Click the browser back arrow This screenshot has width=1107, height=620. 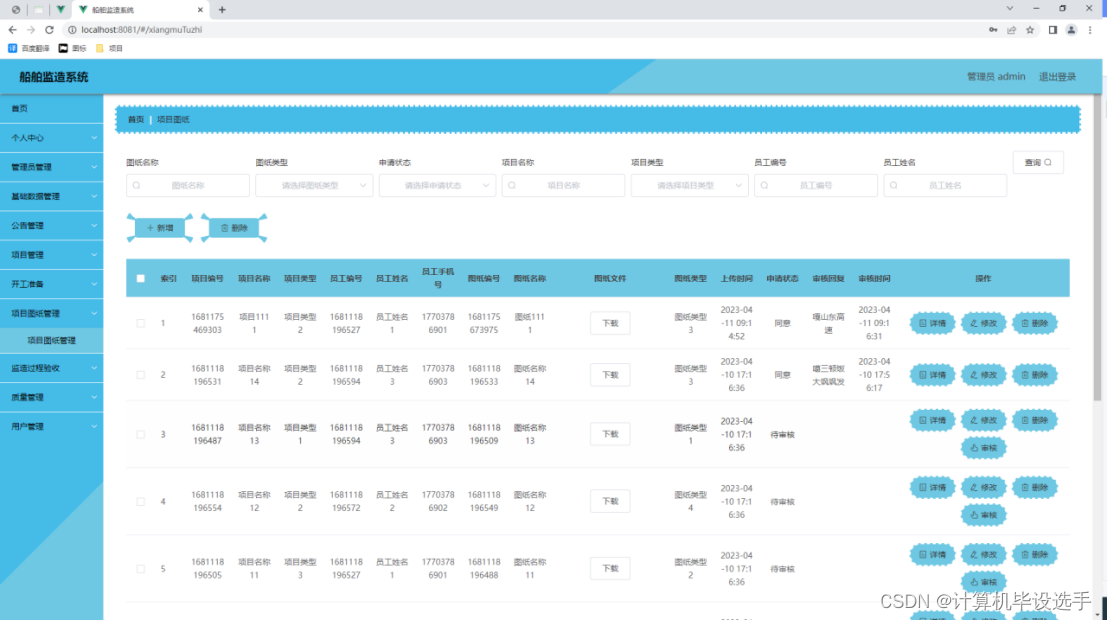[x=12, y=30]
